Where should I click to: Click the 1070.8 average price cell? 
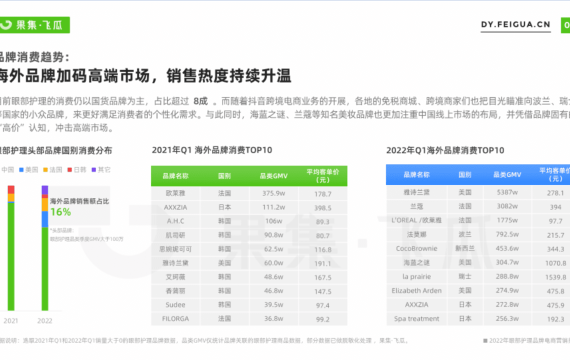[x=555, y=263]
